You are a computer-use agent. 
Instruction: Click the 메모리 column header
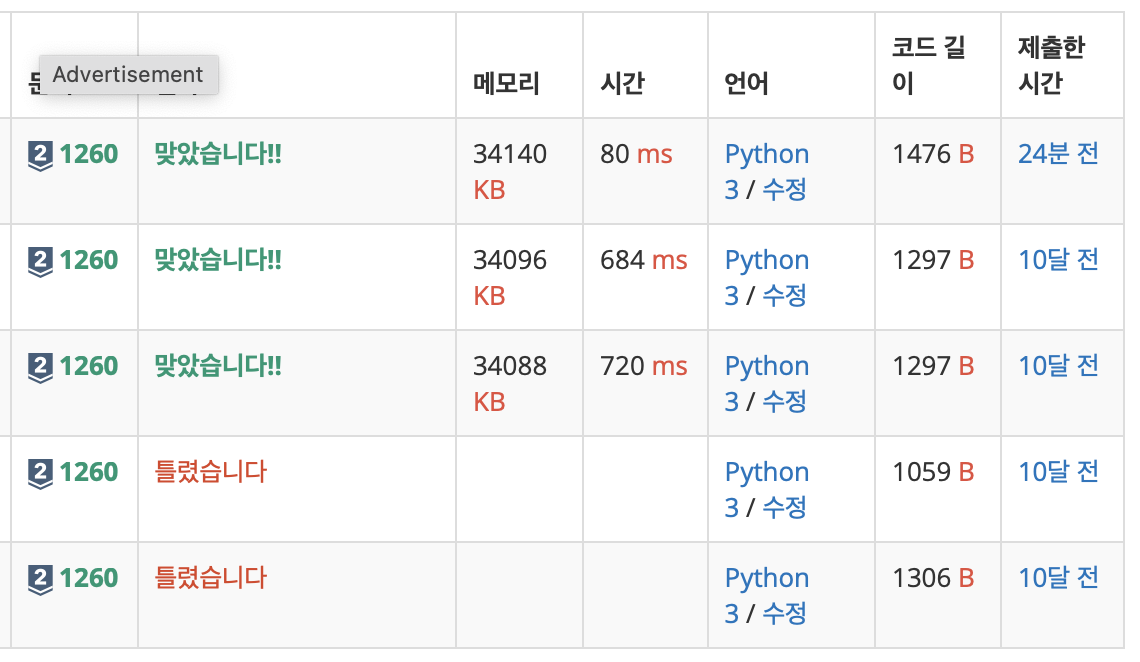506,84
